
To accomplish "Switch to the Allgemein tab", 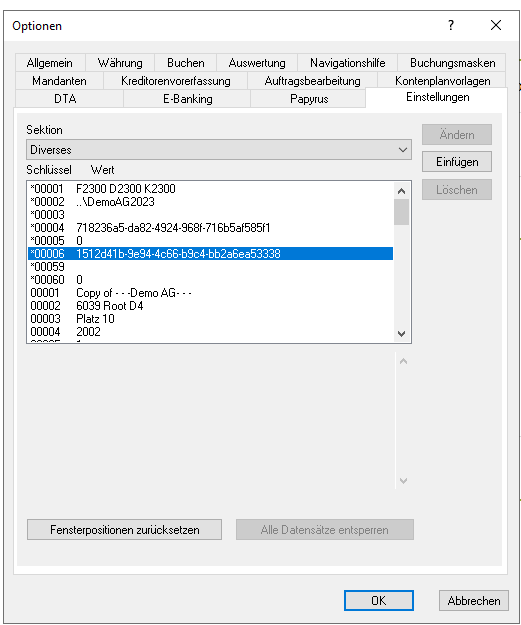I will click(50, 63).
